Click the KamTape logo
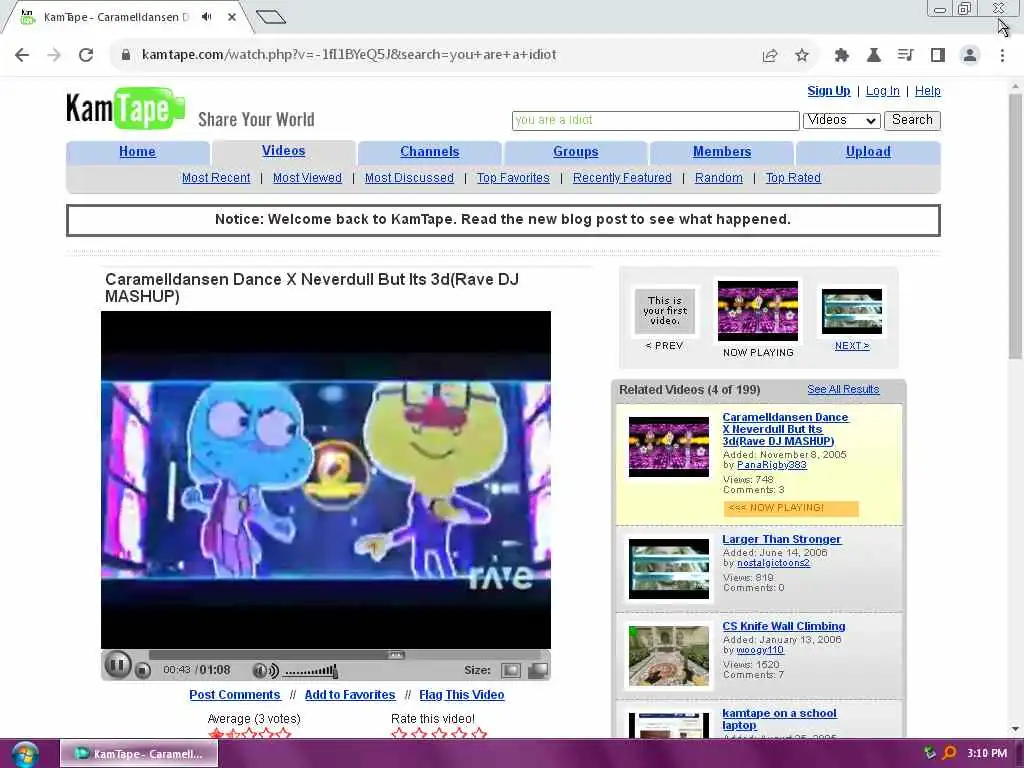1024x768 pixels. coord(125,108)
